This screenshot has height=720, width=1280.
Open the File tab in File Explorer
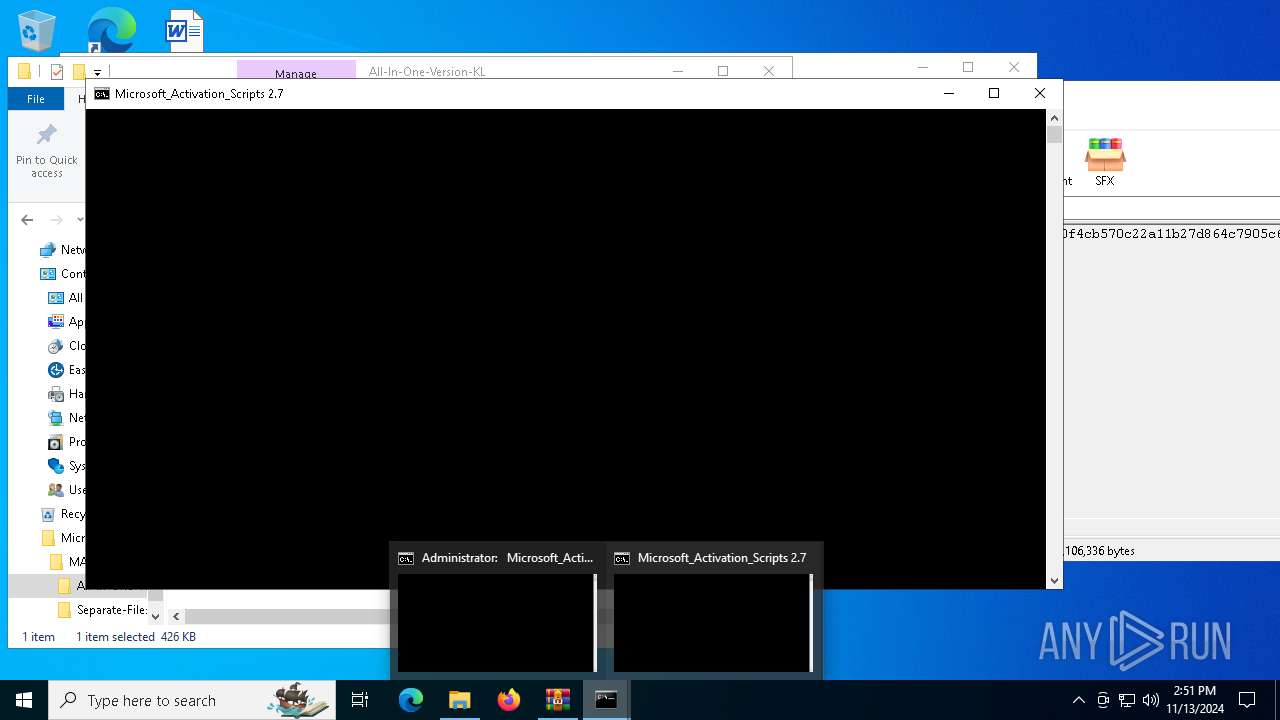point(36,99)
